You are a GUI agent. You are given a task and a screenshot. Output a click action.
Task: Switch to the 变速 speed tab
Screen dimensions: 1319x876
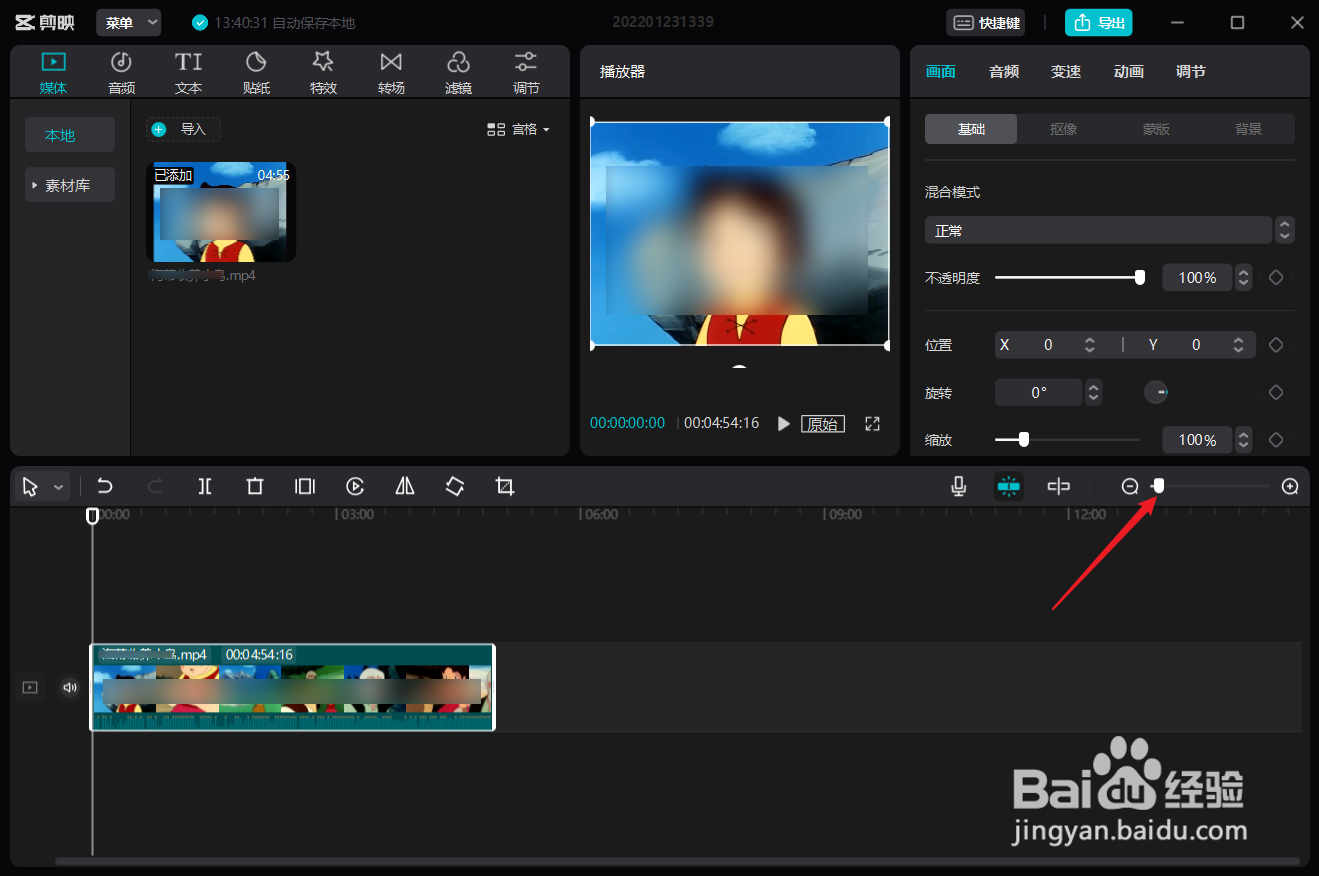pyautogui.click(x=1066, y=71)
